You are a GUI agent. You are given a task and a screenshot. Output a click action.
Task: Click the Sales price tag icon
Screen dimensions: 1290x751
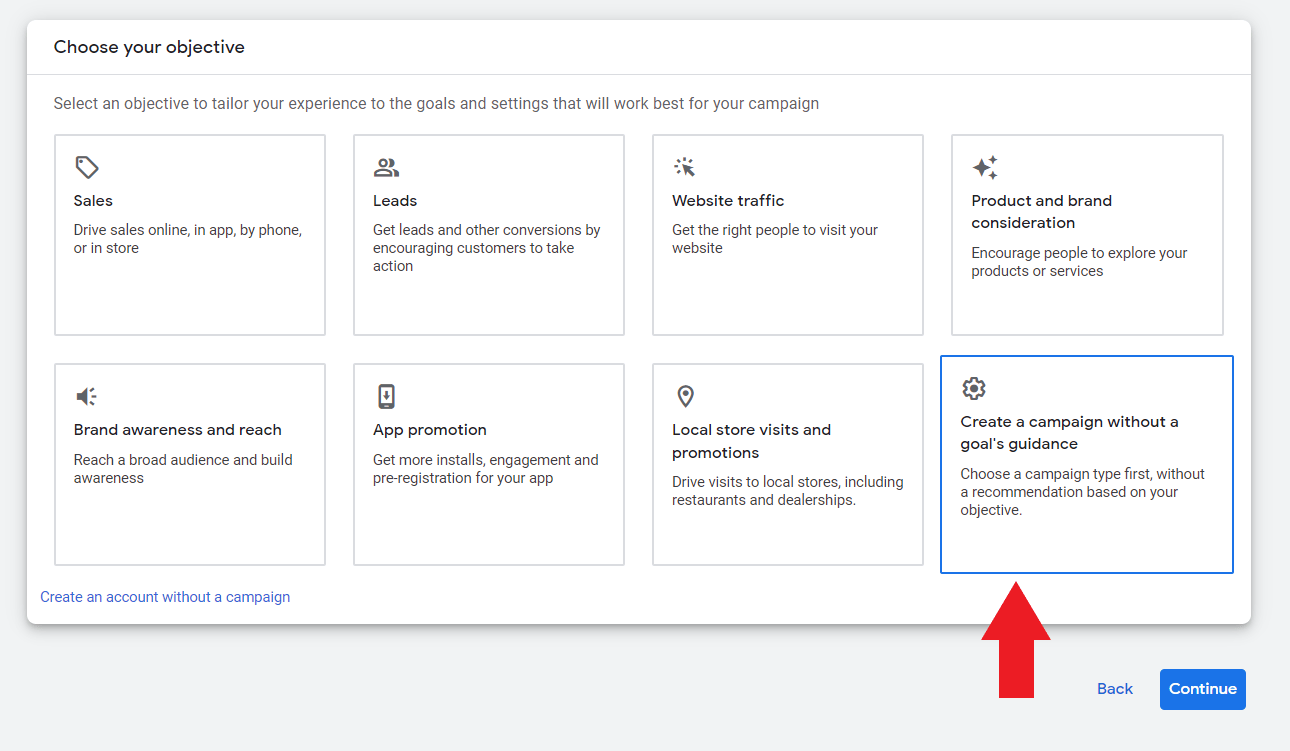(x=87, y=167)
